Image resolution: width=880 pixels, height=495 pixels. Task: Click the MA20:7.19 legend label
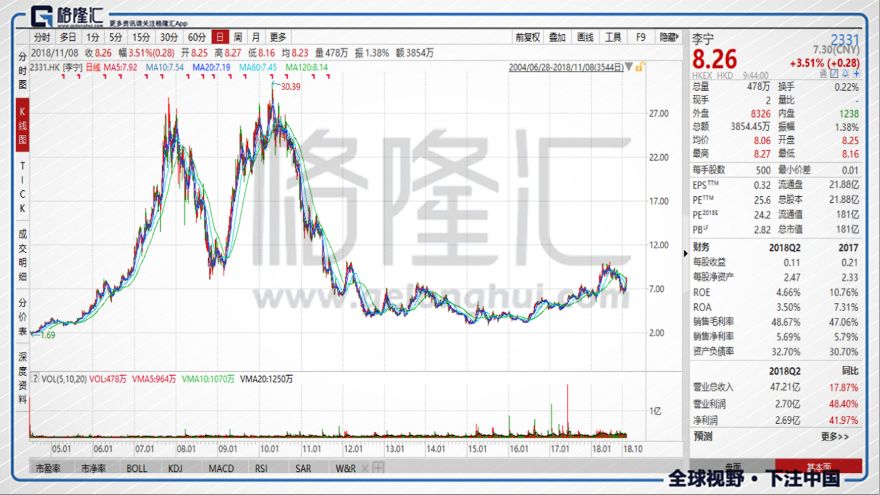211,67
